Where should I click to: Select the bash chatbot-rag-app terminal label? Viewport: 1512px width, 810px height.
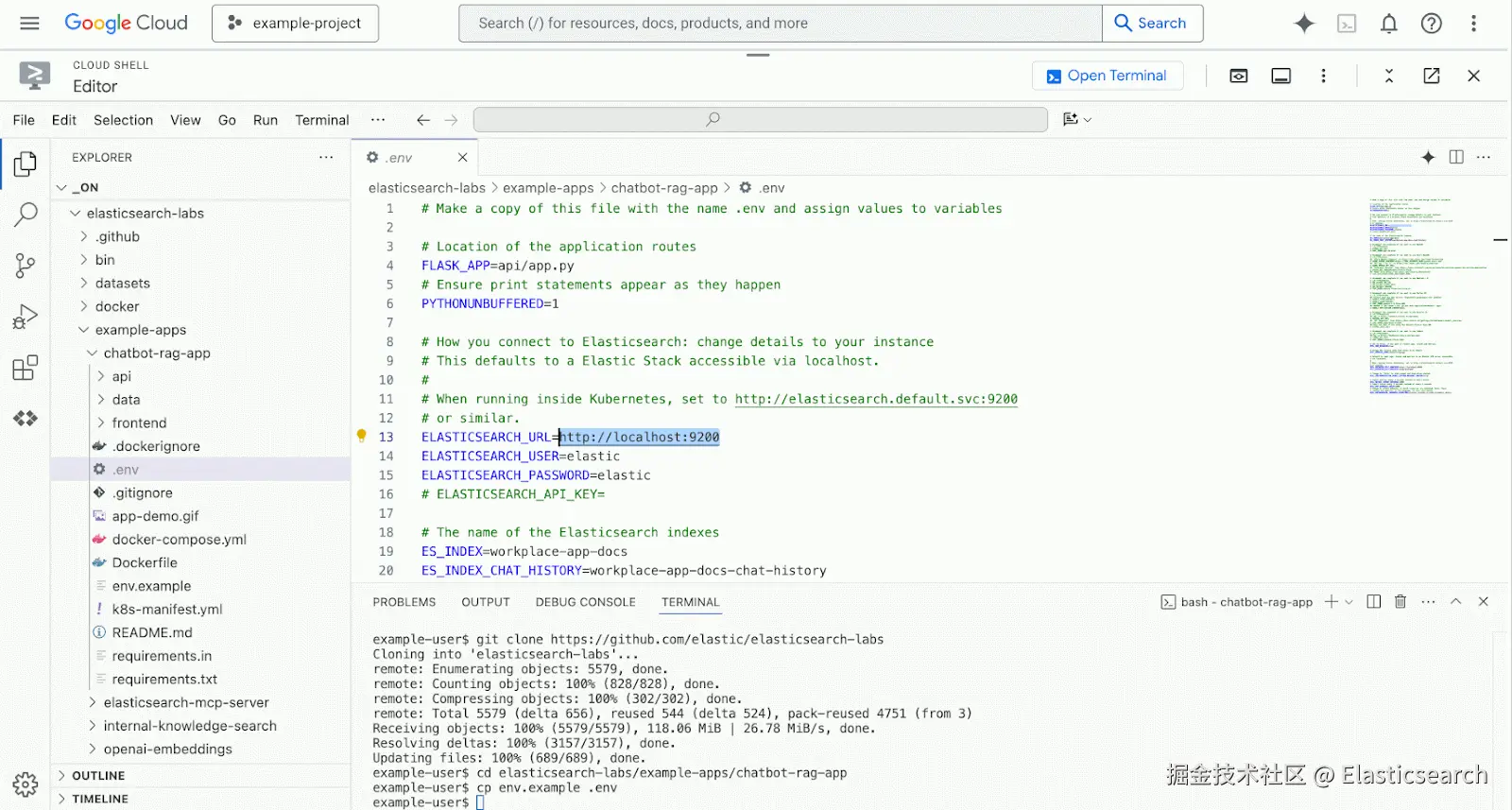(1237, 602)
